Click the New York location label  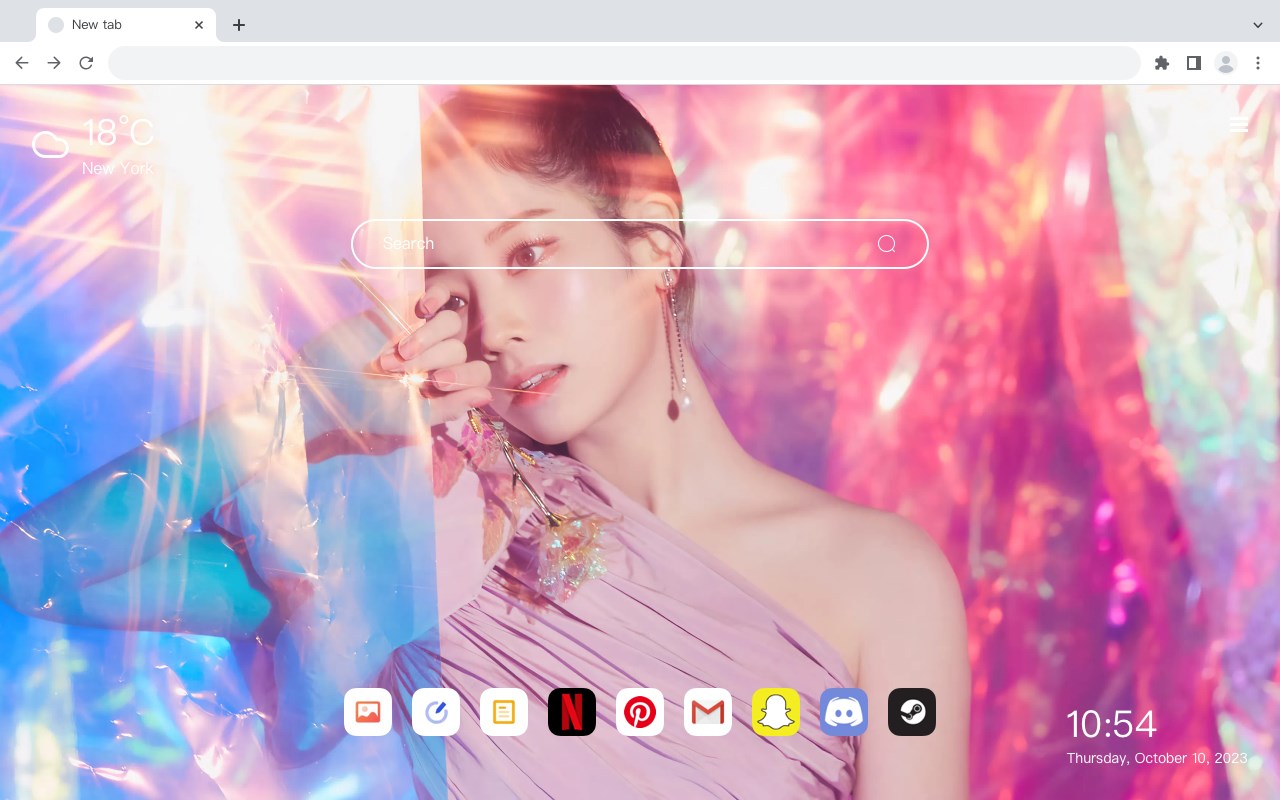117,168
